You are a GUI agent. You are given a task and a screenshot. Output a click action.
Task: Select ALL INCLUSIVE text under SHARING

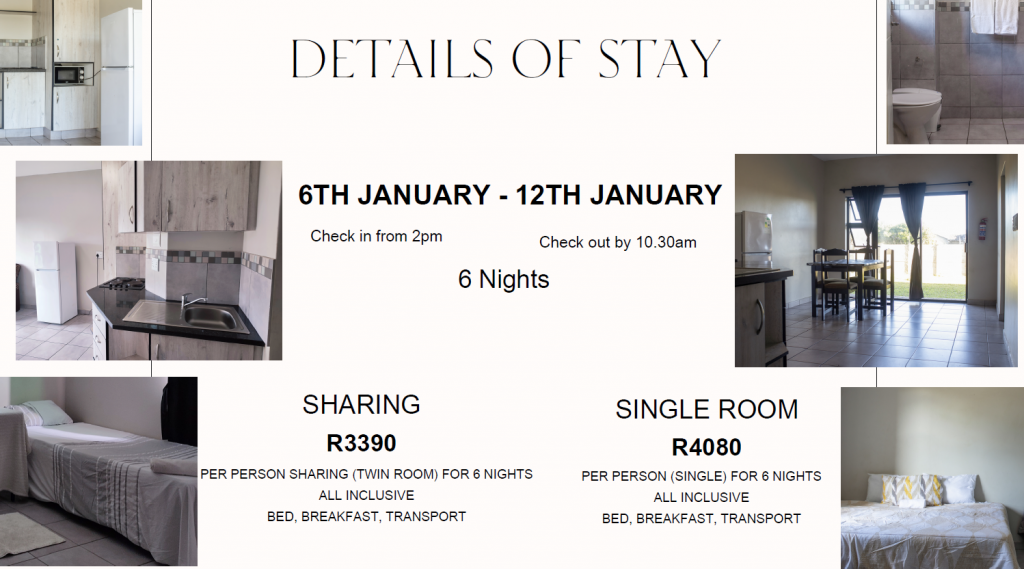click(366, 495)
